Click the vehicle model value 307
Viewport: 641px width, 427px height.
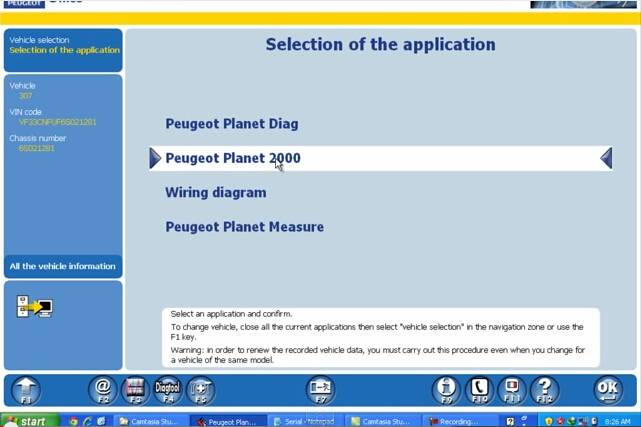coord(25,96)
